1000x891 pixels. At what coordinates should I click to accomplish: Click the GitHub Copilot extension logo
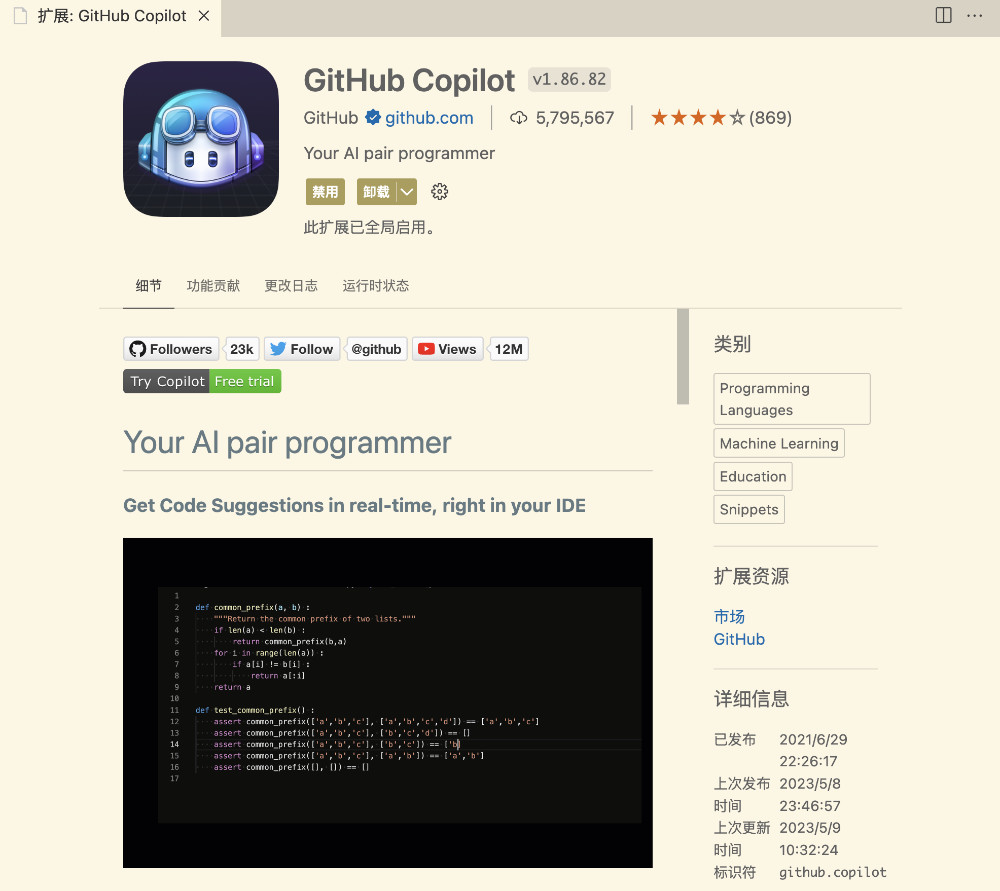pyautogui.click(x=201, y=139)
